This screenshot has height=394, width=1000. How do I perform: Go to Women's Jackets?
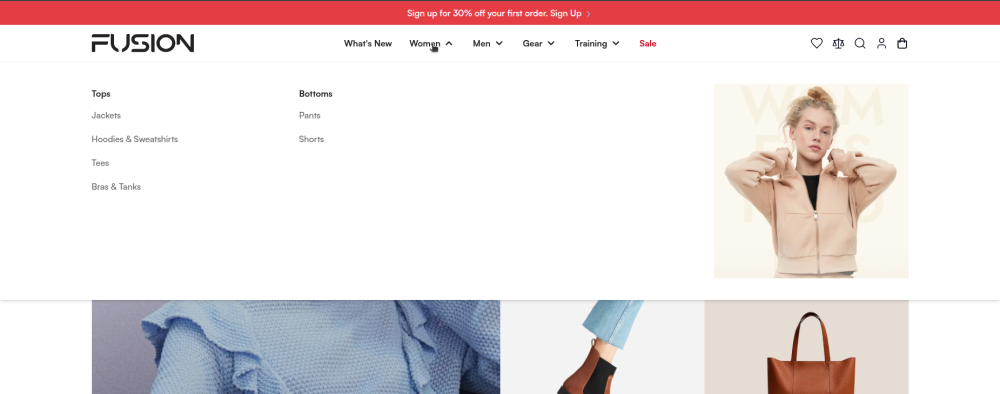pyautogui.click(x=106, y=115)
